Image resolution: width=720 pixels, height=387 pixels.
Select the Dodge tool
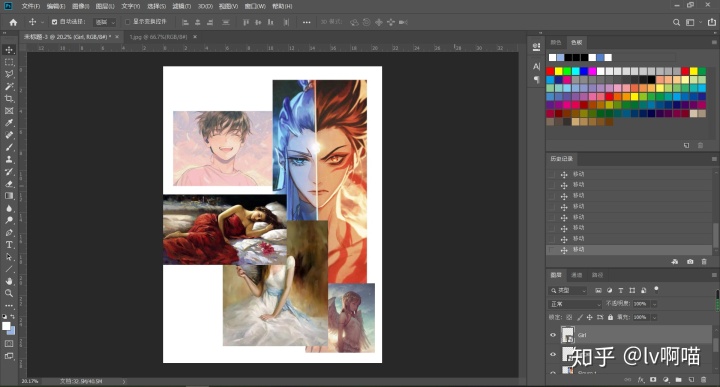[x=9, y=220]
